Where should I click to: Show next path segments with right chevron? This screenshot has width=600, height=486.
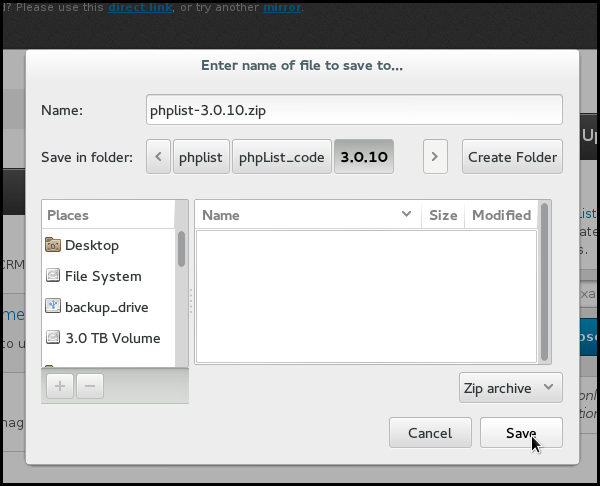(435, 157)
